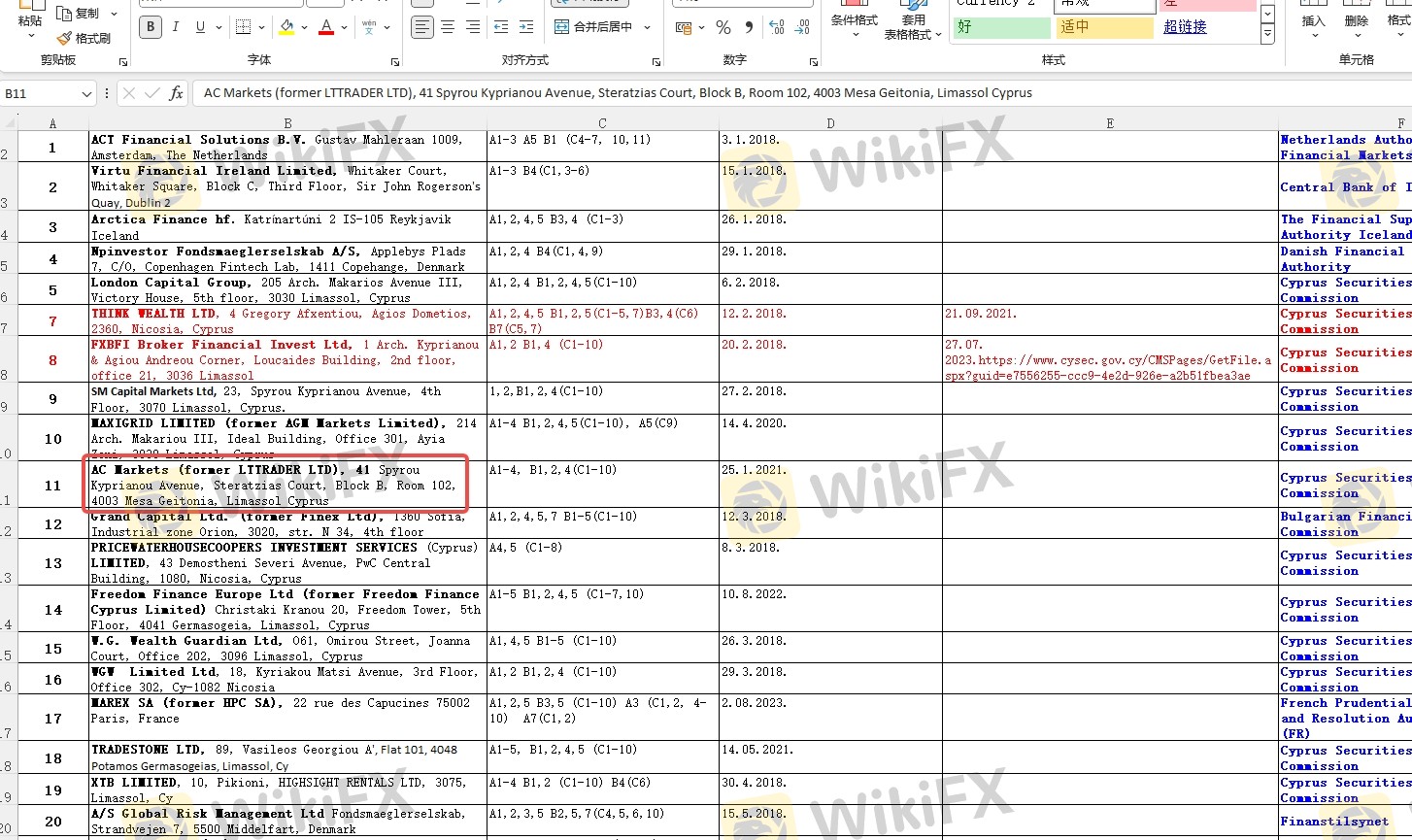Open the 字体 font dialog launcher

394,62
